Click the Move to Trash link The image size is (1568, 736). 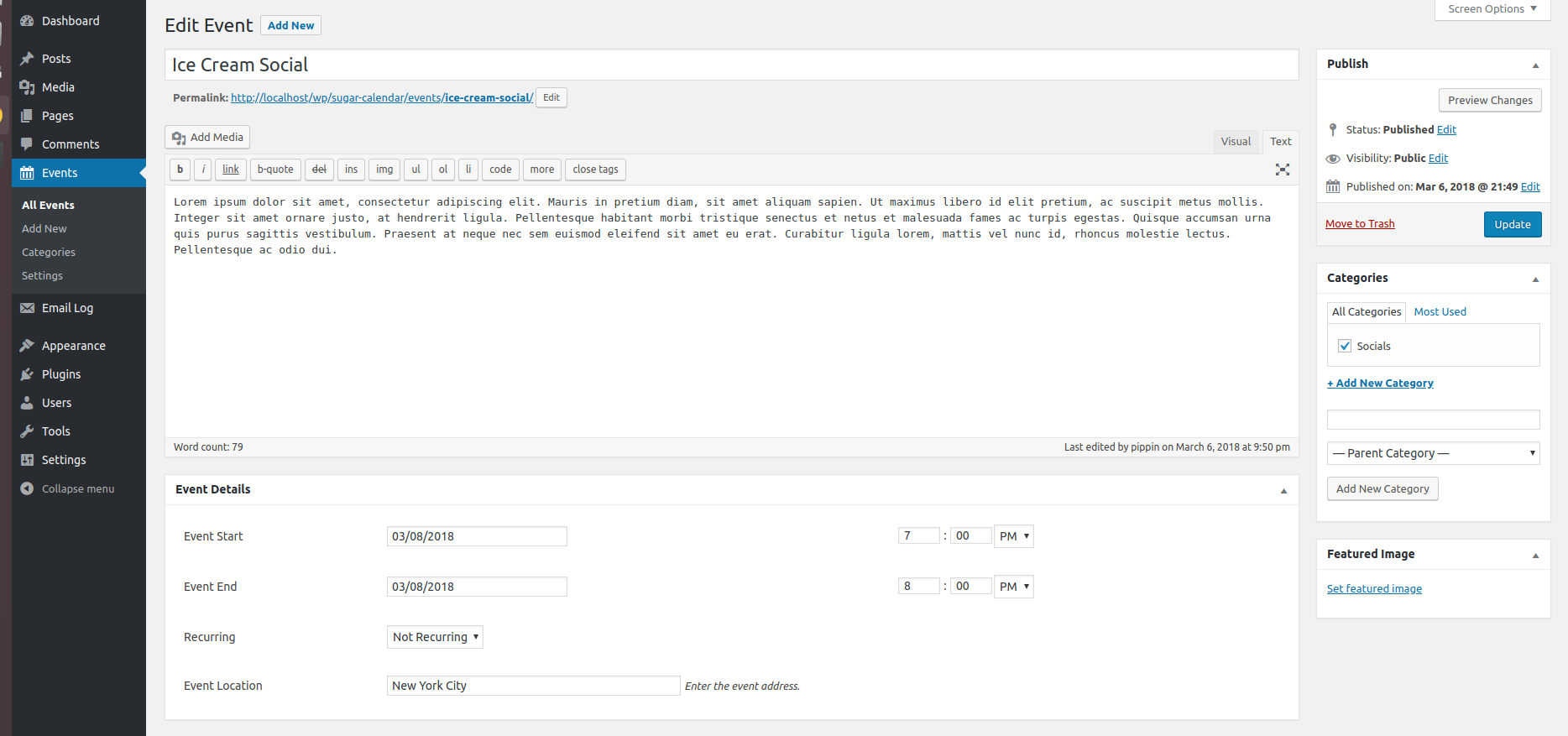(x=1360, y=224)
